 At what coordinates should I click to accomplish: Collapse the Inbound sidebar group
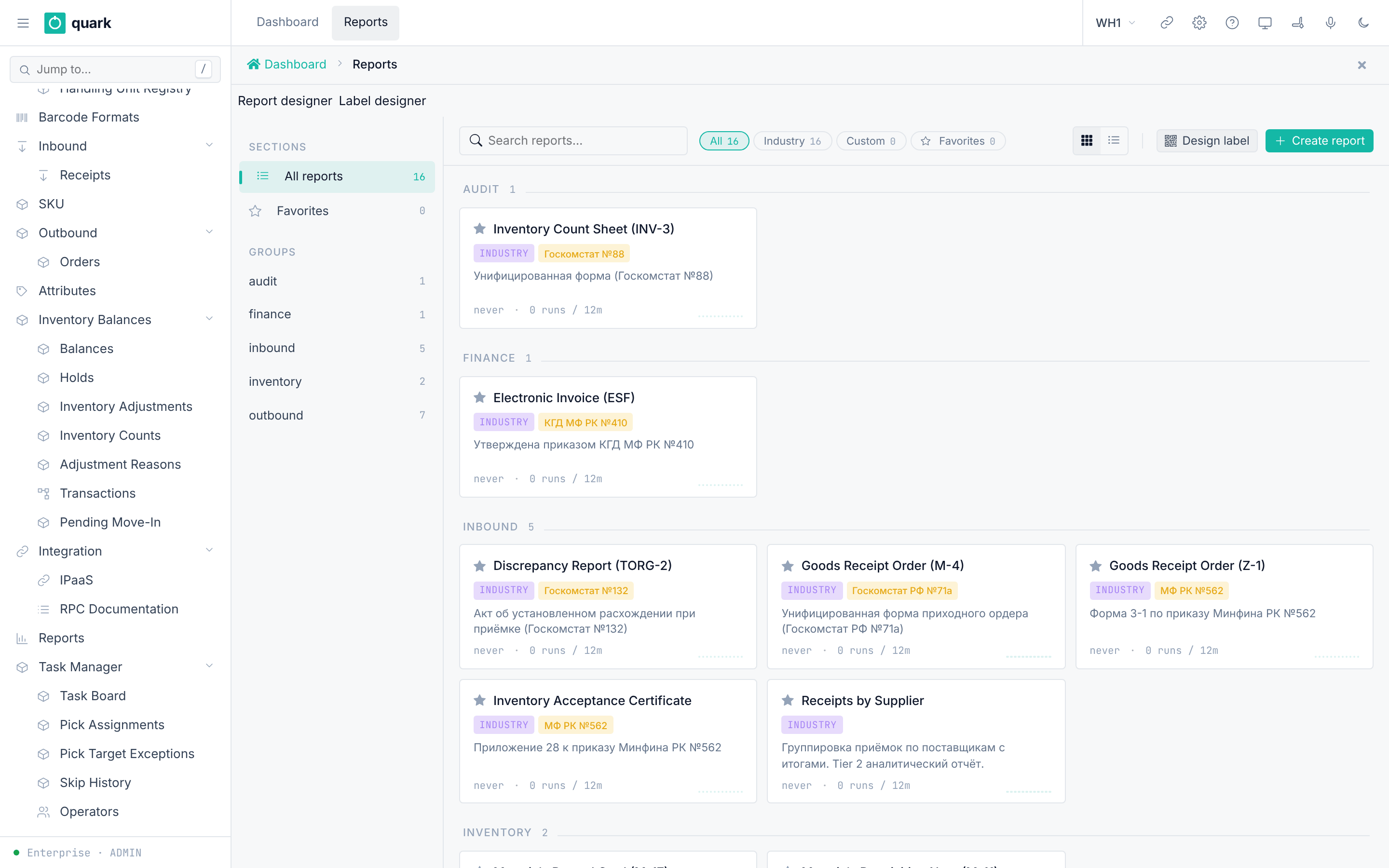(x=209, y=146)
